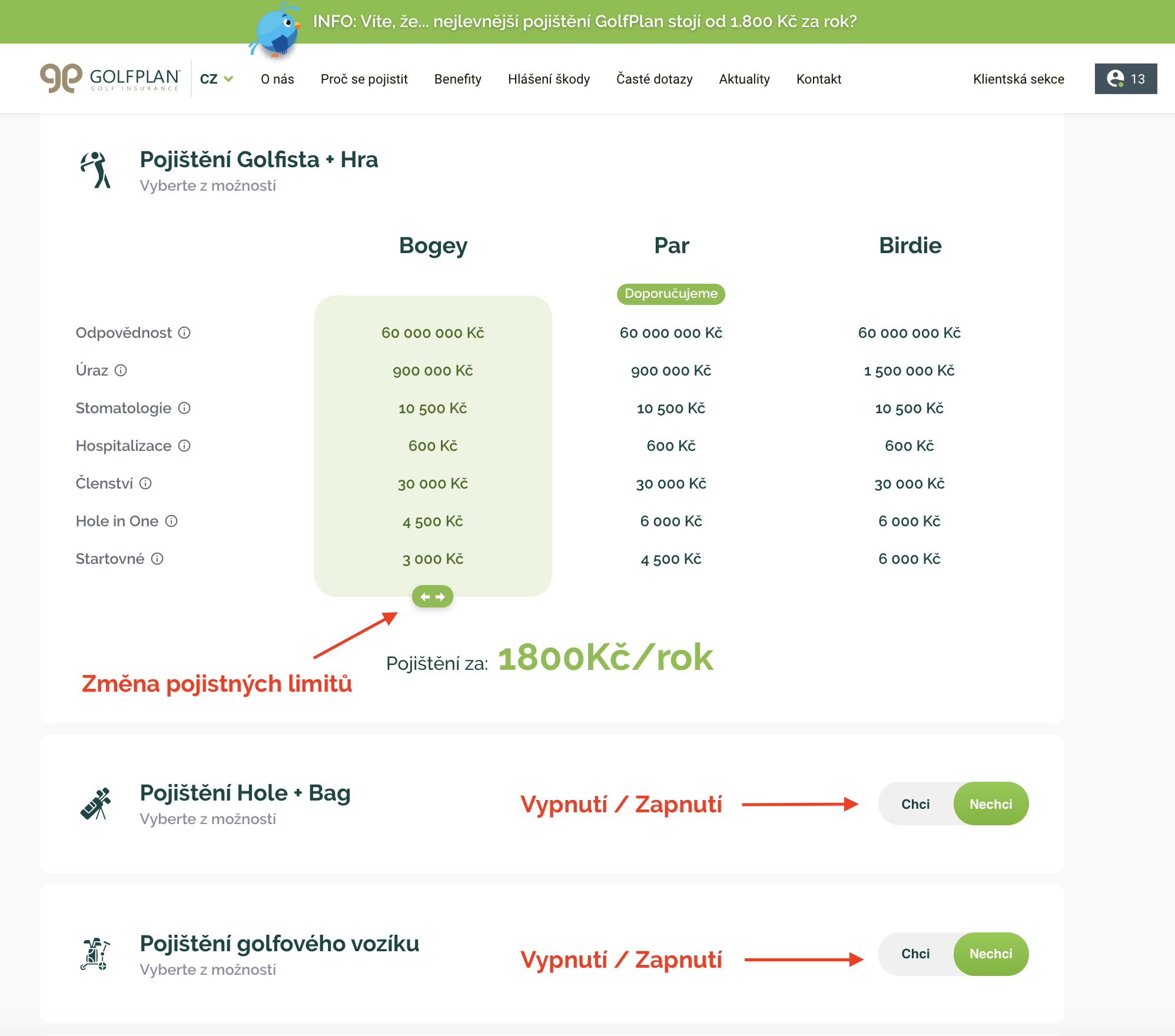Click the Členství info icon

click(145, 483)
